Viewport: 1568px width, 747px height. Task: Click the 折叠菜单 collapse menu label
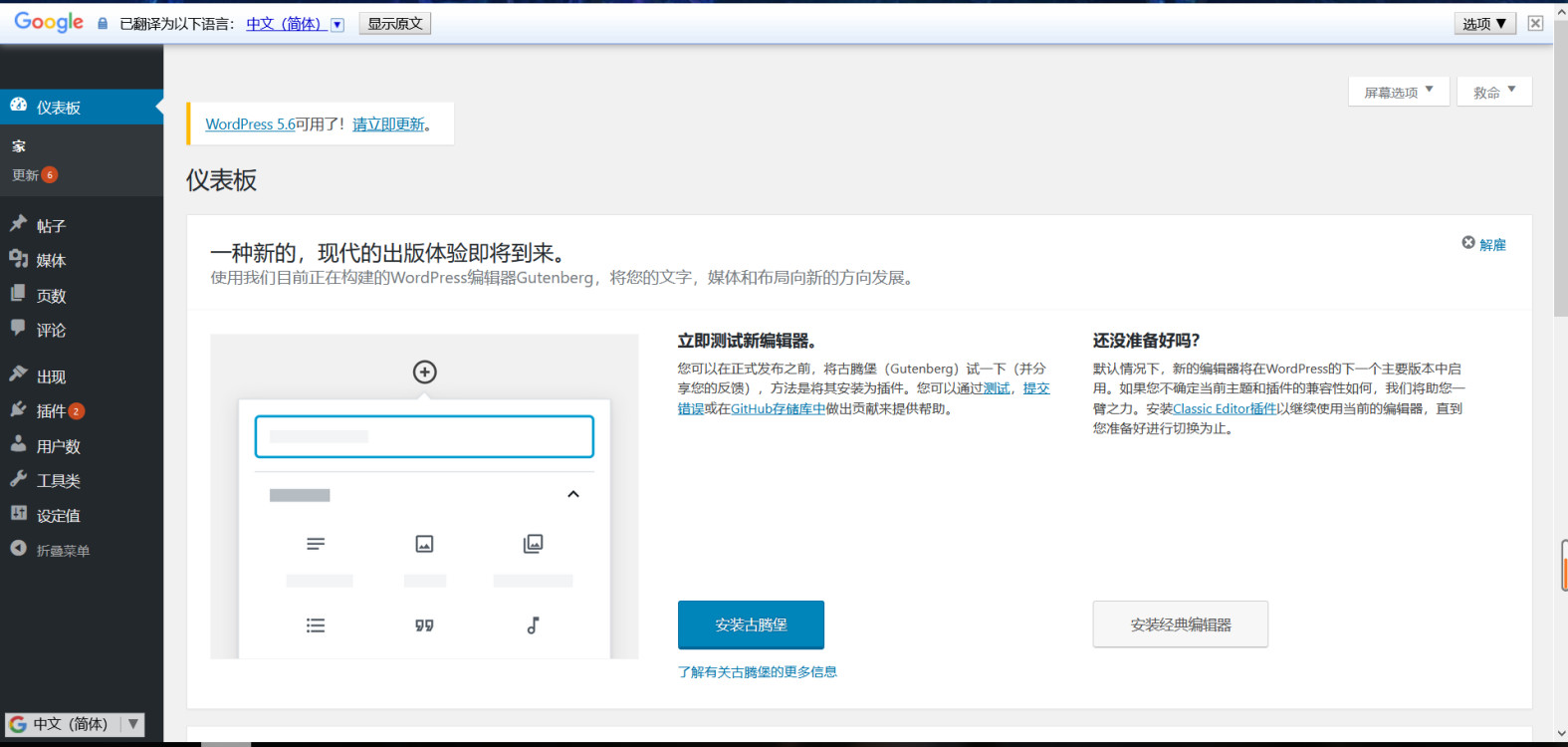[63, 551]
